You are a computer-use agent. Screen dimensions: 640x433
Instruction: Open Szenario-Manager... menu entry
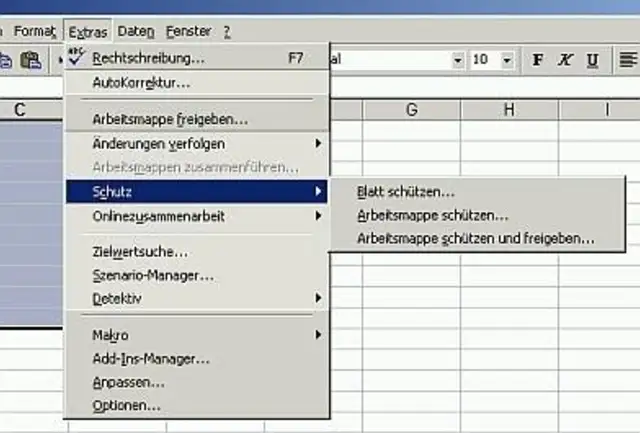pos(197,275)
